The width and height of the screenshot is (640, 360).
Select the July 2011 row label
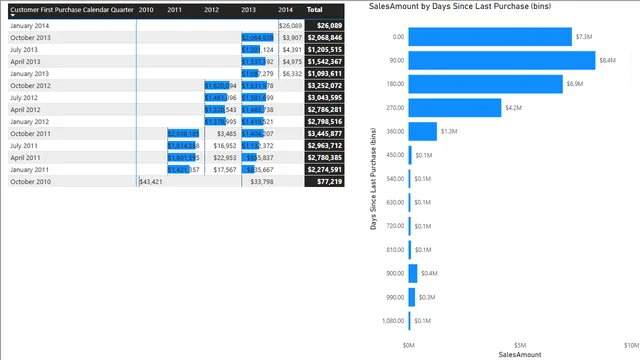pos(24,146)
